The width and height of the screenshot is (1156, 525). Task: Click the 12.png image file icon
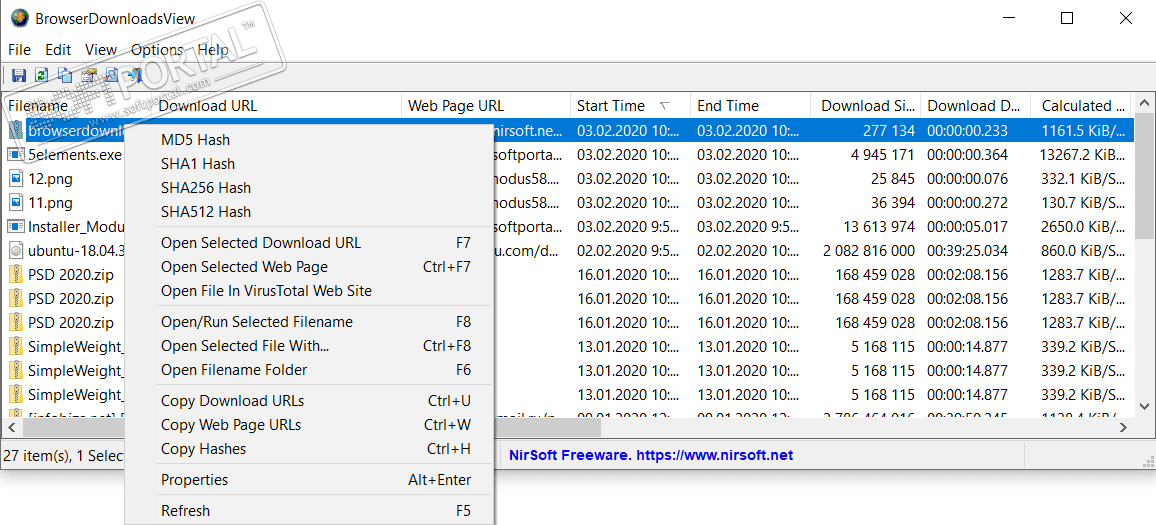tap(16, 179)
